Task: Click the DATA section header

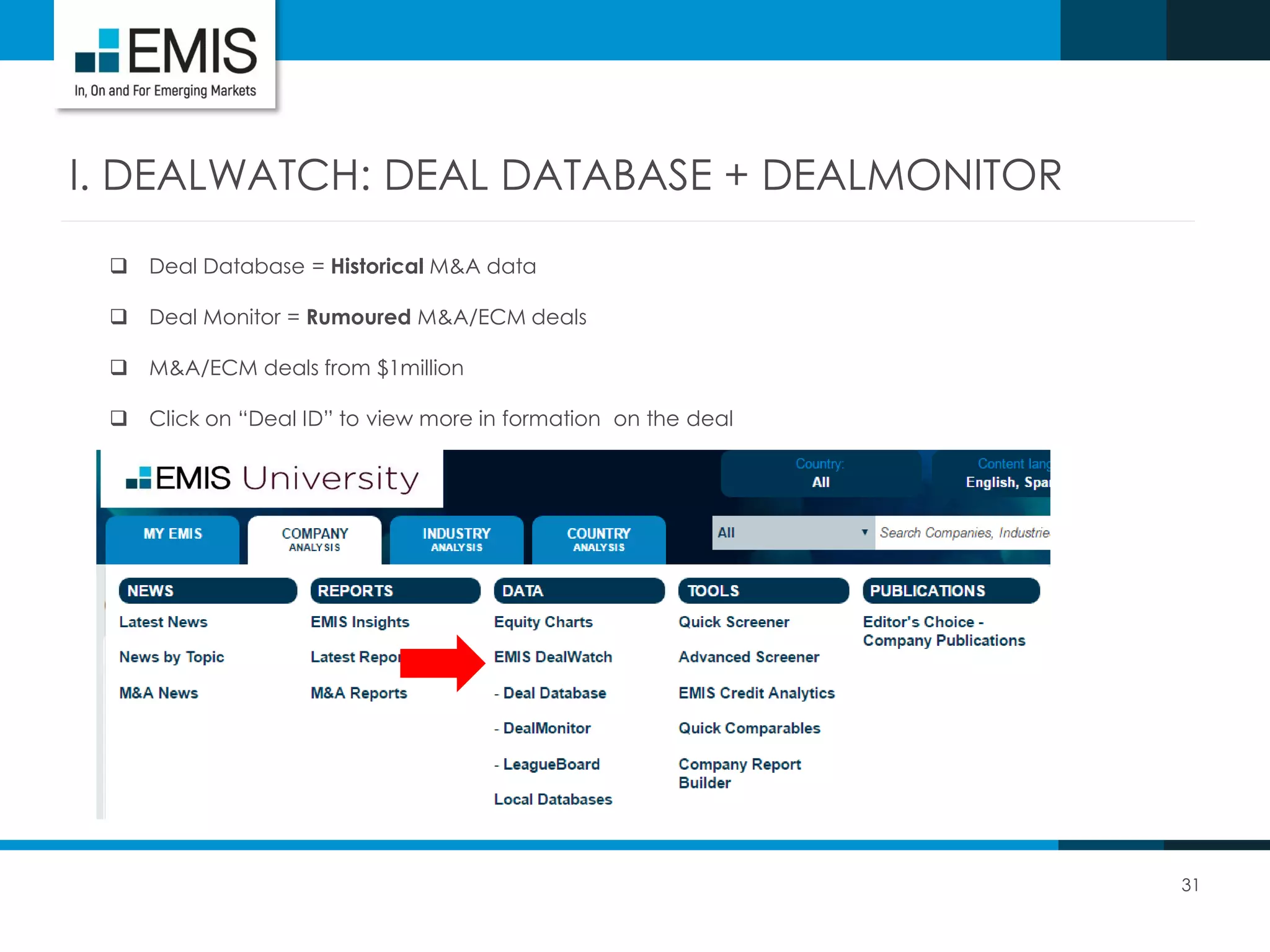Action: pos(579,591)
